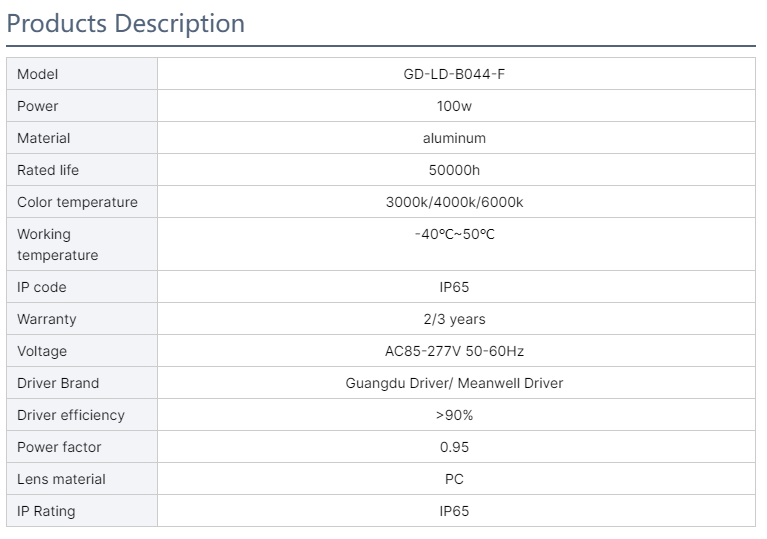Select the Model label cell

[82, 74]
